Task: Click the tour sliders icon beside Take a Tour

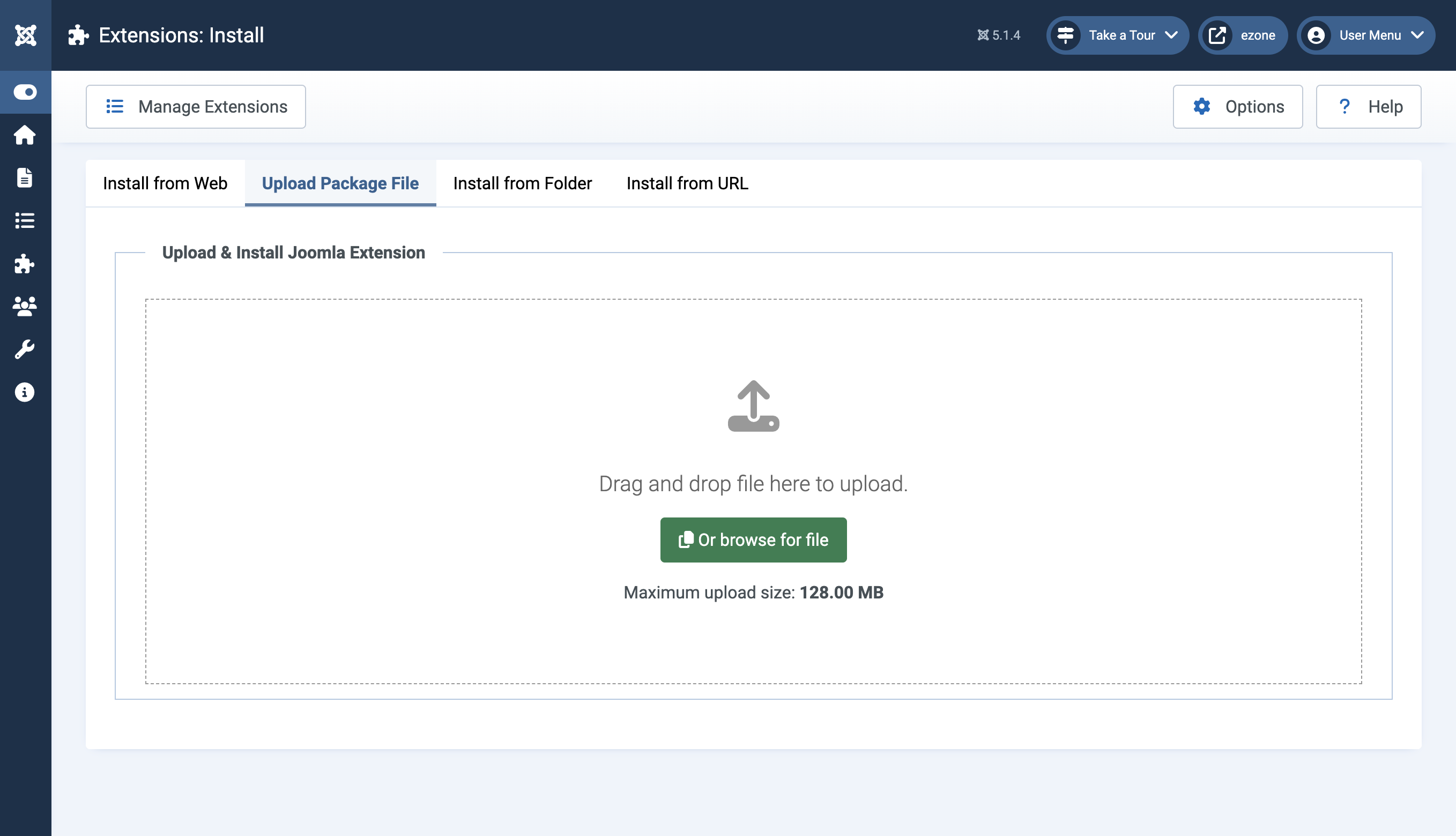Action: [x=1065, y=35]
